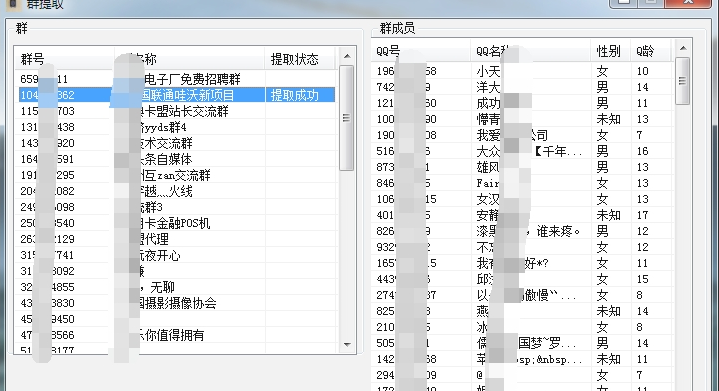Select the 条自媒体 group row
The width and height of the screenshot is (719, 391).
(x=177, y=159)
